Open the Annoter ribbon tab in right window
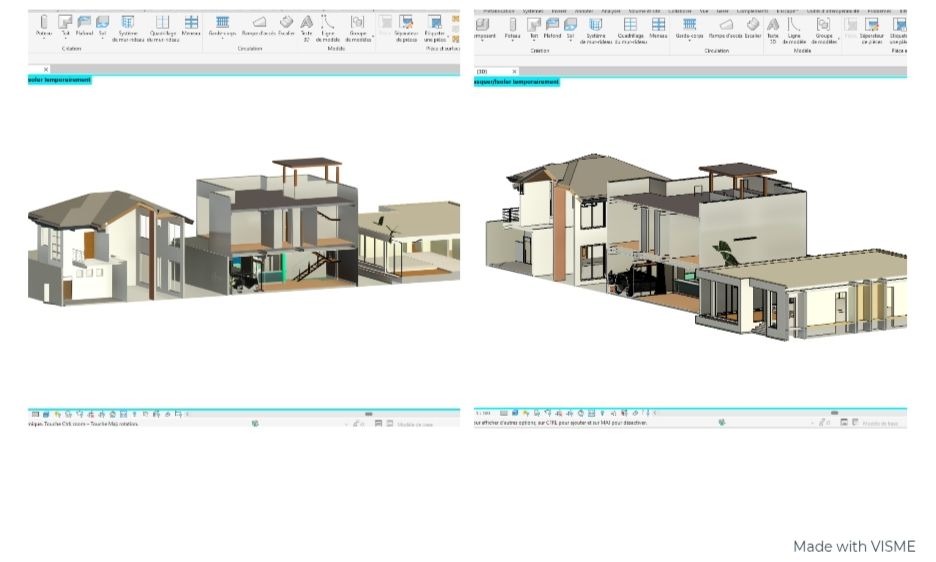Image resolution: width=936 pixels, height=562 pixels. [584, 11]
